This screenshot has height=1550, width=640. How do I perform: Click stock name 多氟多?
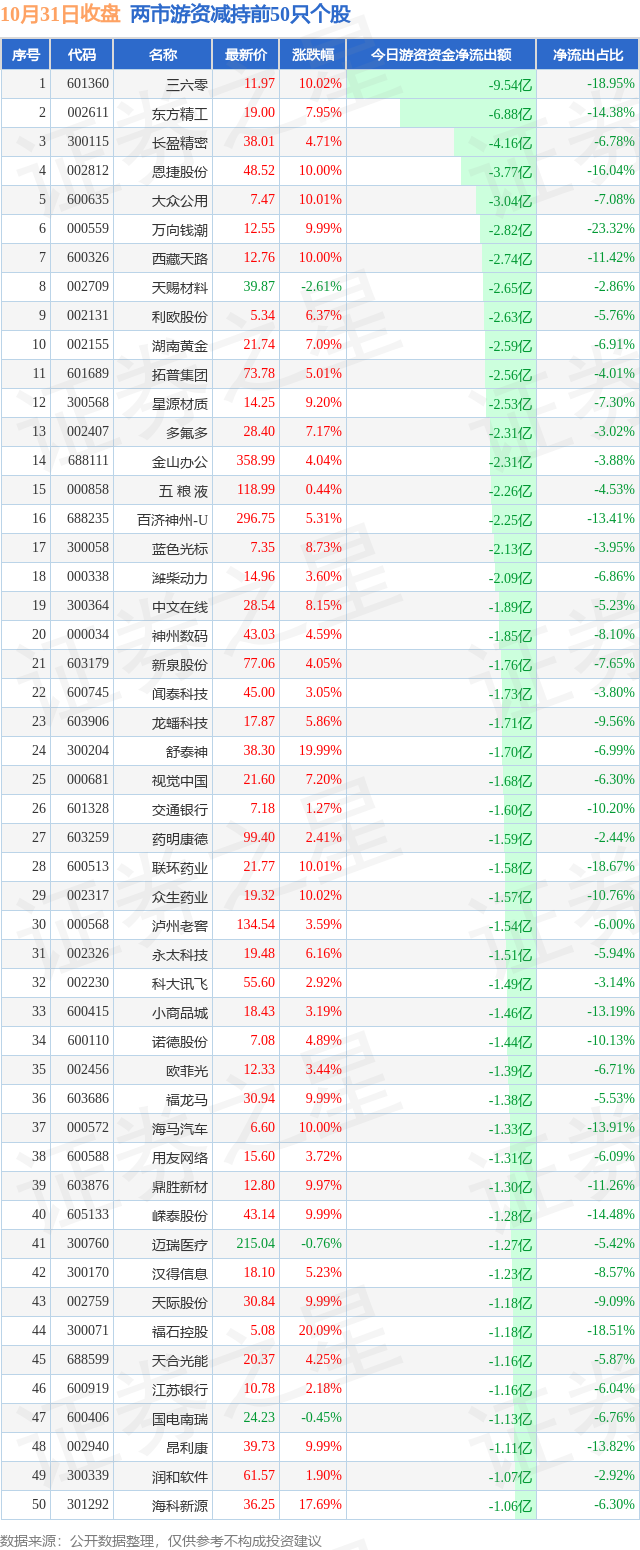click(187, 432)
